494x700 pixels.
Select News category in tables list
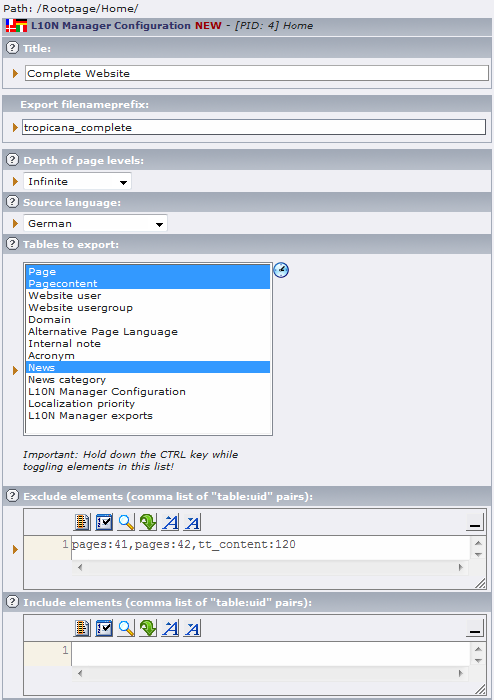click(x=148, y=379)
